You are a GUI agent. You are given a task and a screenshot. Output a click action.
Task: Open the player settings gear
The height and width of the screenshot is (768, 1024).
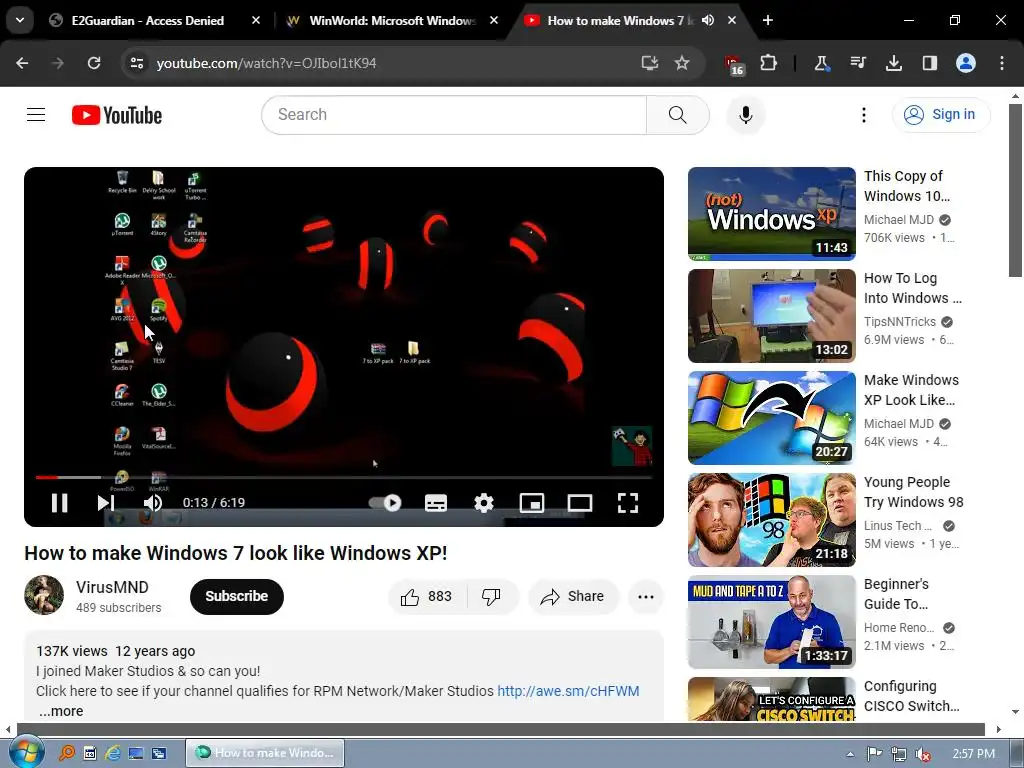483,503
